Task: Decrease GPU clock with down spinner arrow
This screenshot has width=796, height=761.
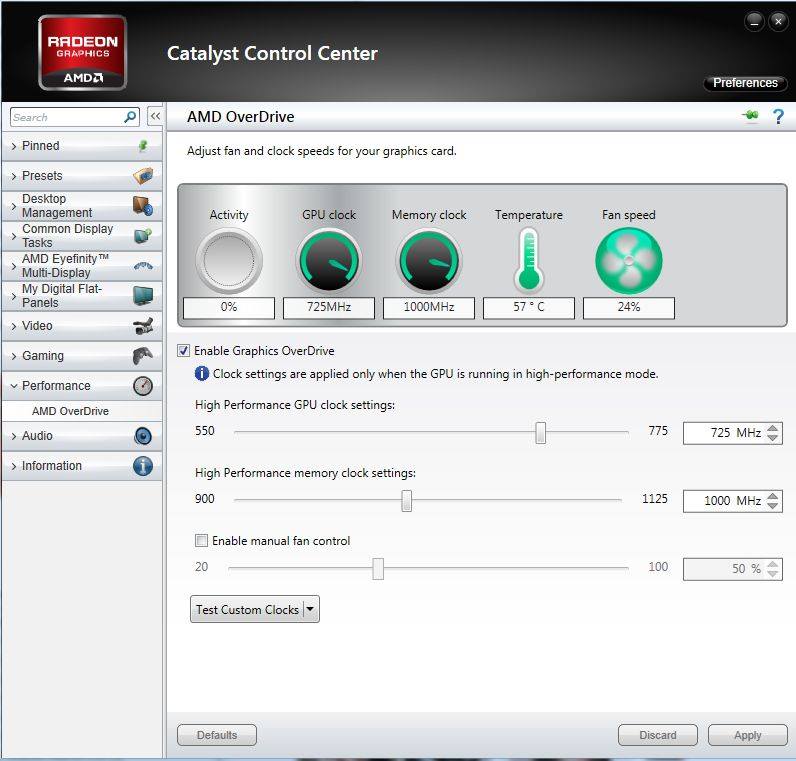Action: tap(773, 438)
